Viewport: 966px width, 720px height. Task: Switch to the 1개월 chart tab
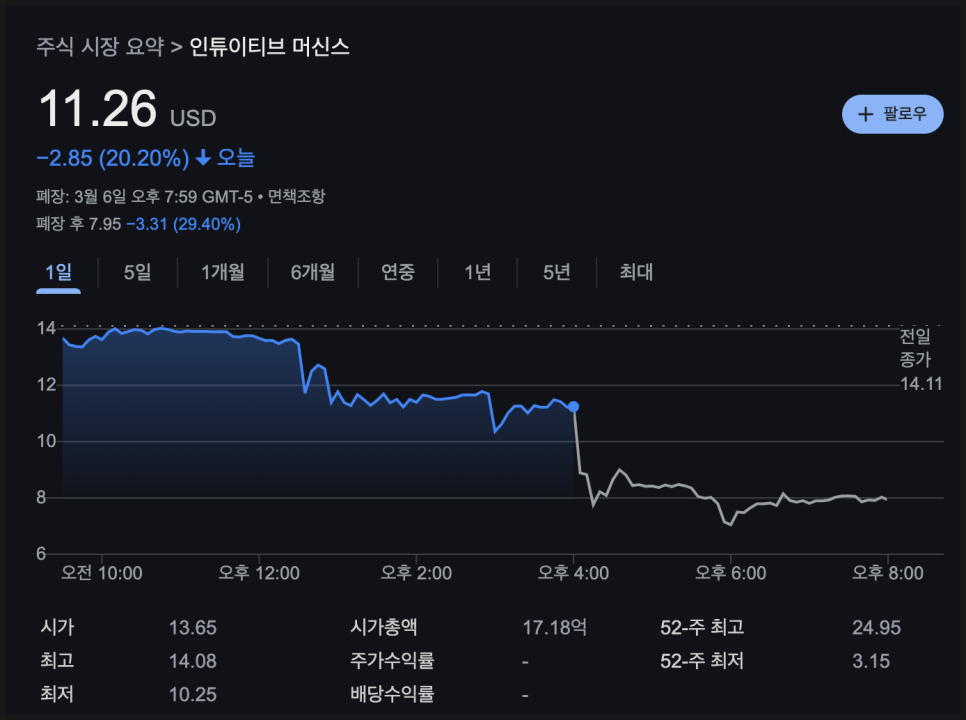[223, 272]
